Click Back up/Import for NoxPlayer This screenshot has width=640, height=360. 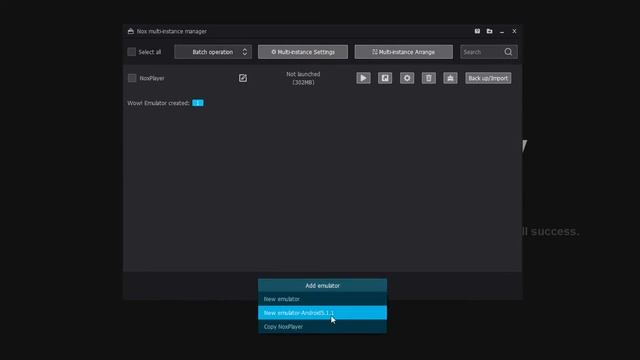coord(488,78)
